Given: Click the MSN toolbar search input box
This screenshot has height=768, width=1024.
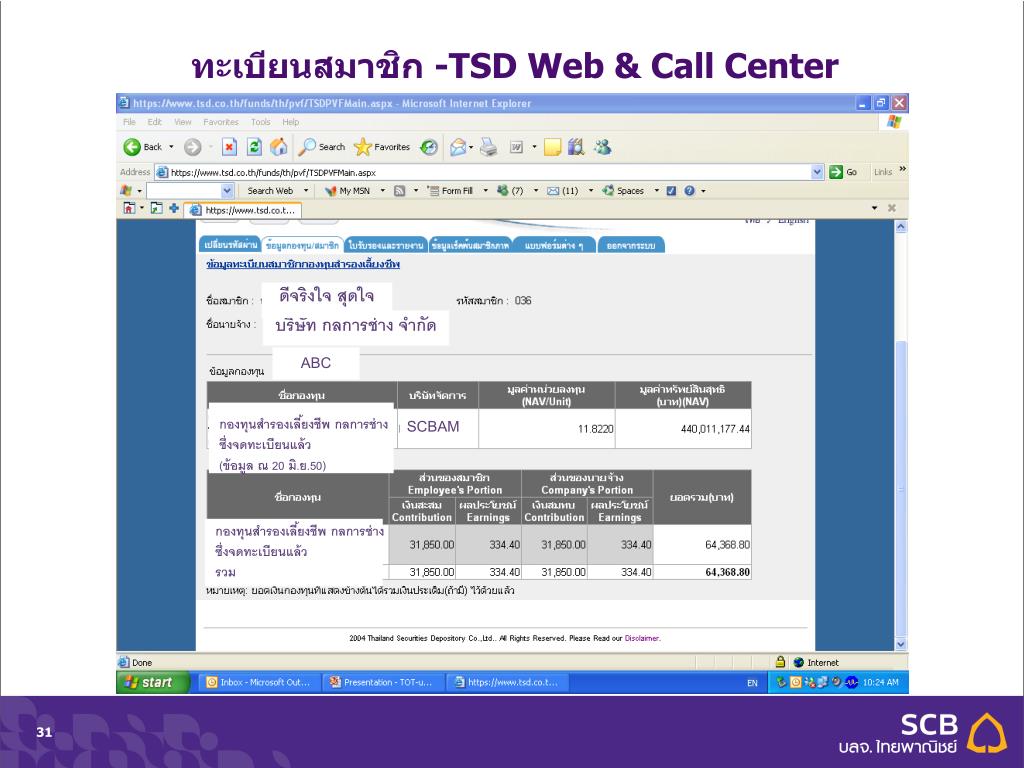Looking at the screenshot, I should 184,191.
